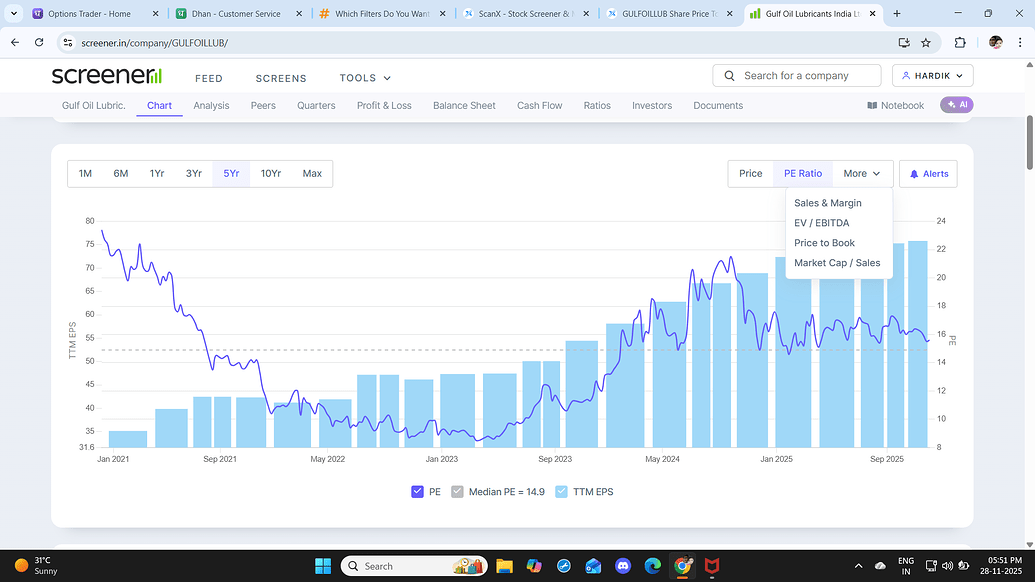Switch chart to Price view

750,174
